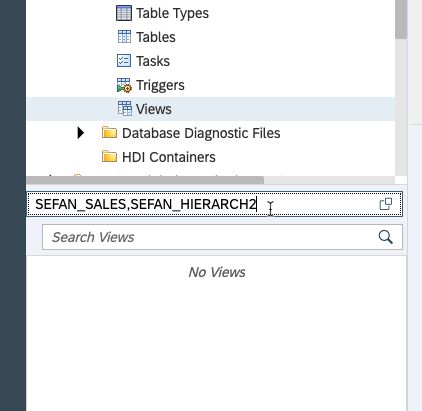Focus the Search Views input field
This screenshot has width=422, height=411.
tap(222, 237)
